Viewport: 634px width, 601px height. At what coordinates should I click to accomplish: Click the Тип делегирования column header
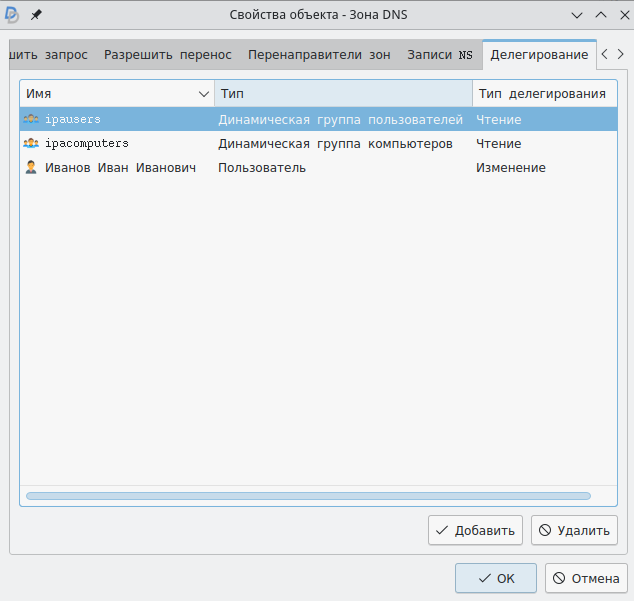click(542, 93)
